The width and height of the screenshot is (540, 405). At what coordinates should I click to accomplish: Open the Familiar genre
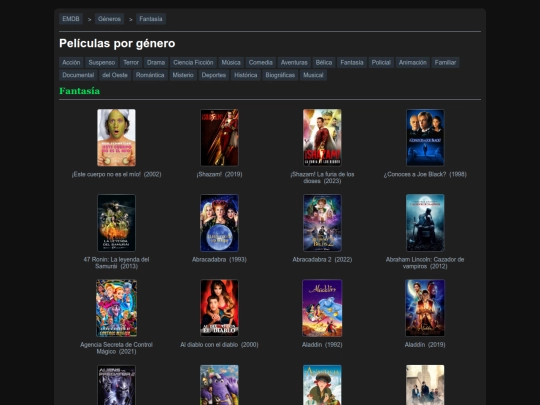coord(445,63)
